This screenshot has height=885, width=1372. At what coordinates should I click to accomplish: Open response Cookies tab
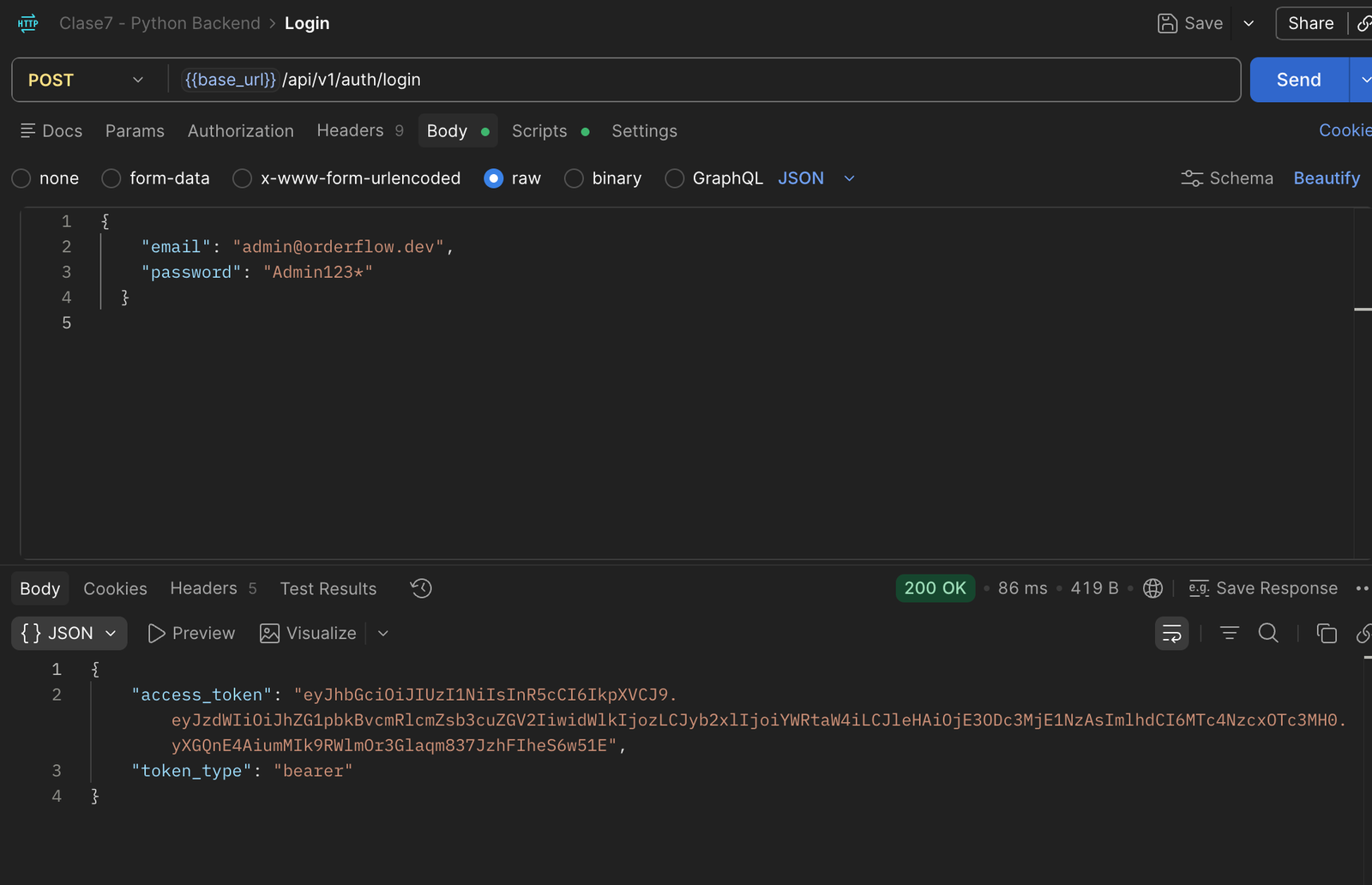coord(115,588)
